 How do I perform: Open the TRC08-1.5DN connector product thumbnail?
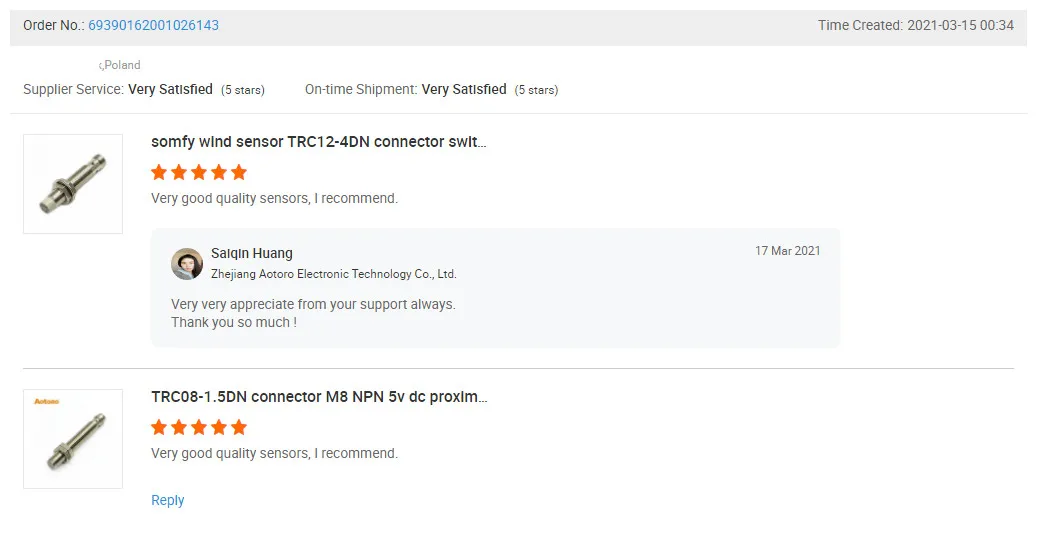(73, 439)
